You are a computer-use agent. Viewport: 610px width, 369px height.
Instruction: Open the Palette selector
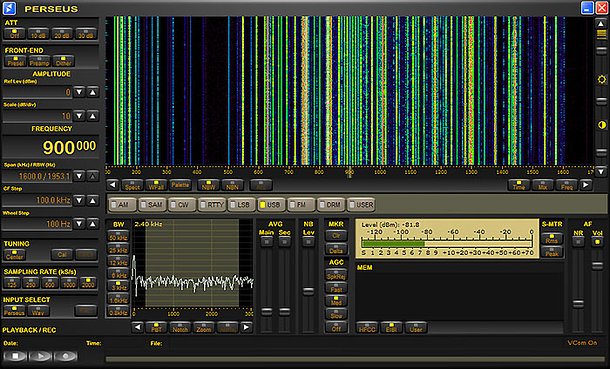tap(180, 185)
